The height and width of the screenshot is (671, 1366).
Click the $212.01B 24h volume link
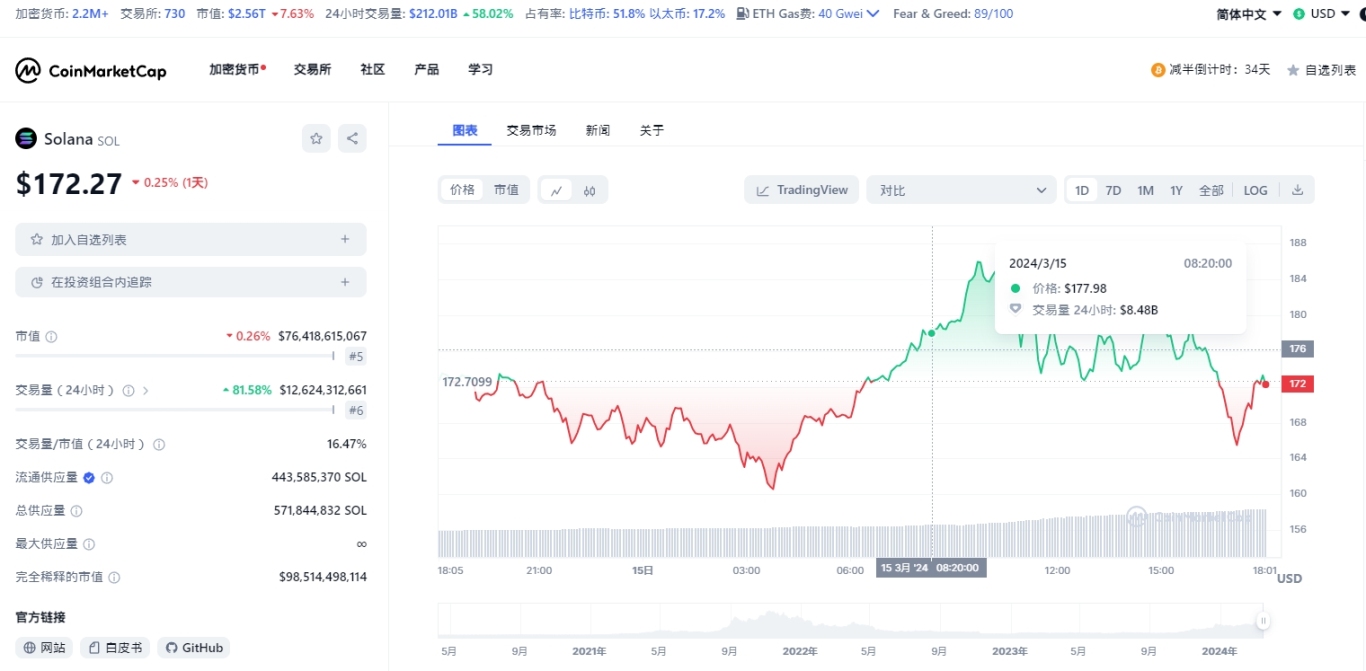coord(433,14)
